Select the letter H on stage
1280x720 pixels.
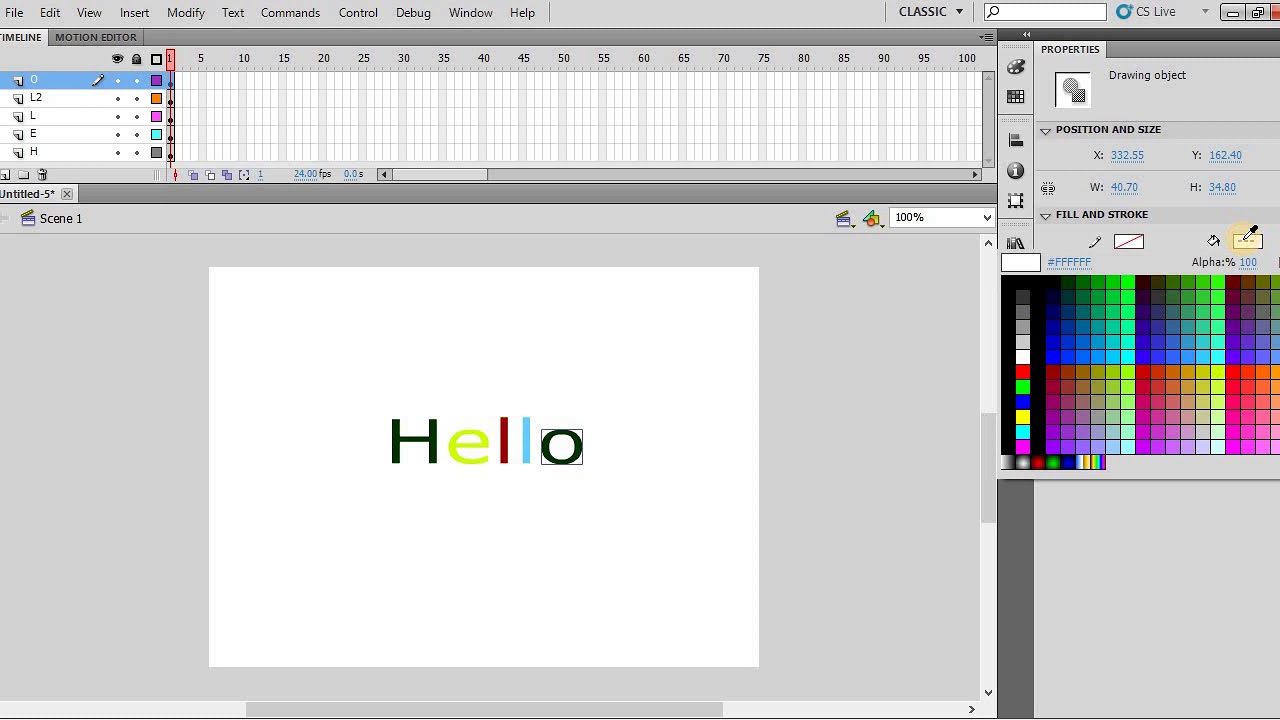(414, 442)
